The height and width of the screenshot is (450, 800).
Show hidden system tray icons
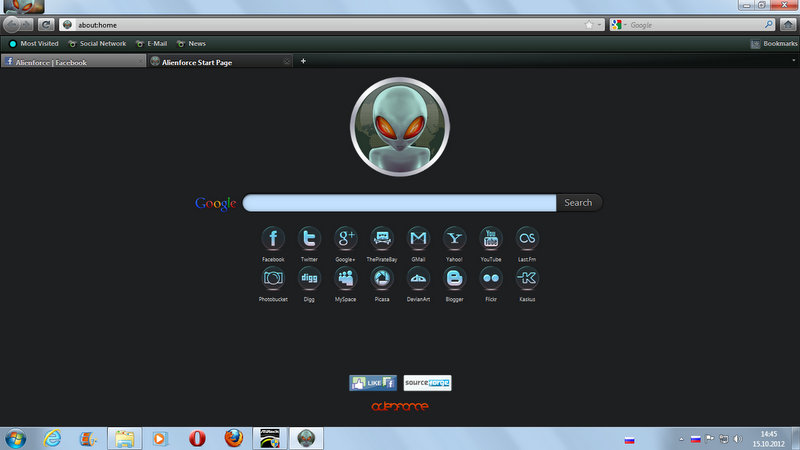681,439
